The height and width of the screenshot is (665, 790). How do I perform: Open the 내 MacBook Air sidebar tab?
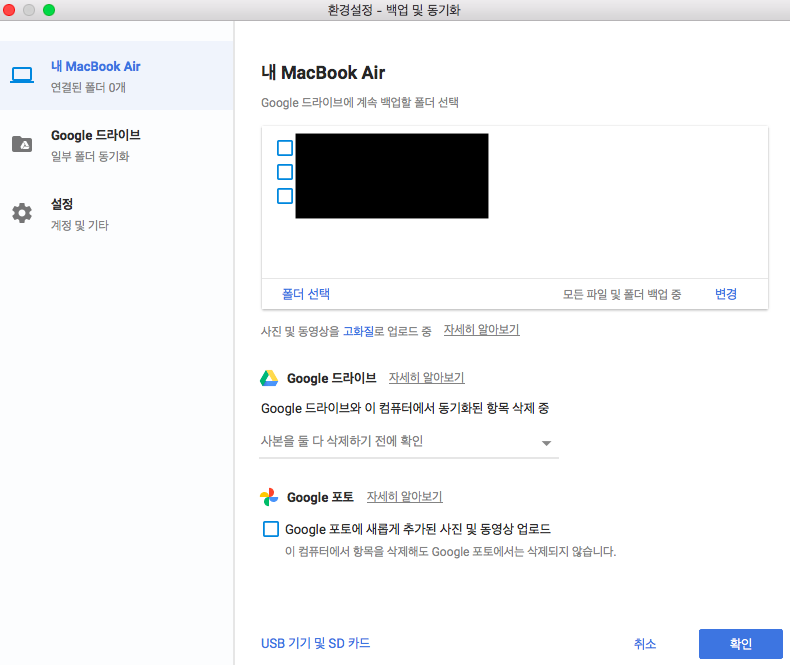[117, 76]
